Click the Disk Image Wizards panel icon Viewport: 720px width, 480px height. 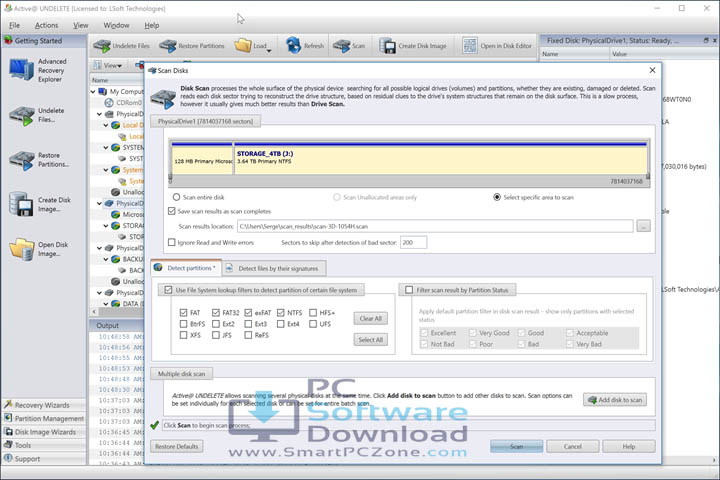point(8,432)
